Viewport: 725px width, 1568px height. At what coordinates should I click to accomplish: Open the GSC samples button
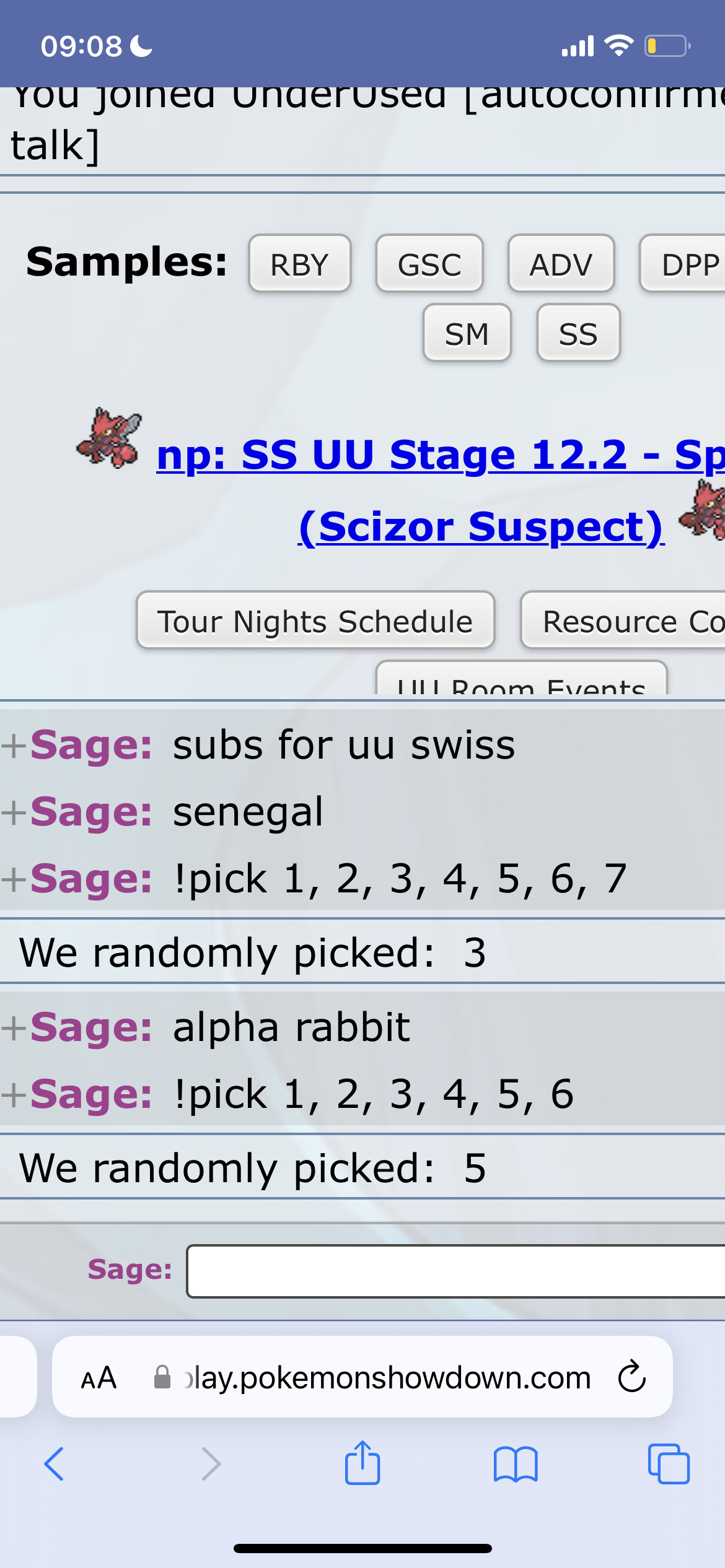[429, 264]
